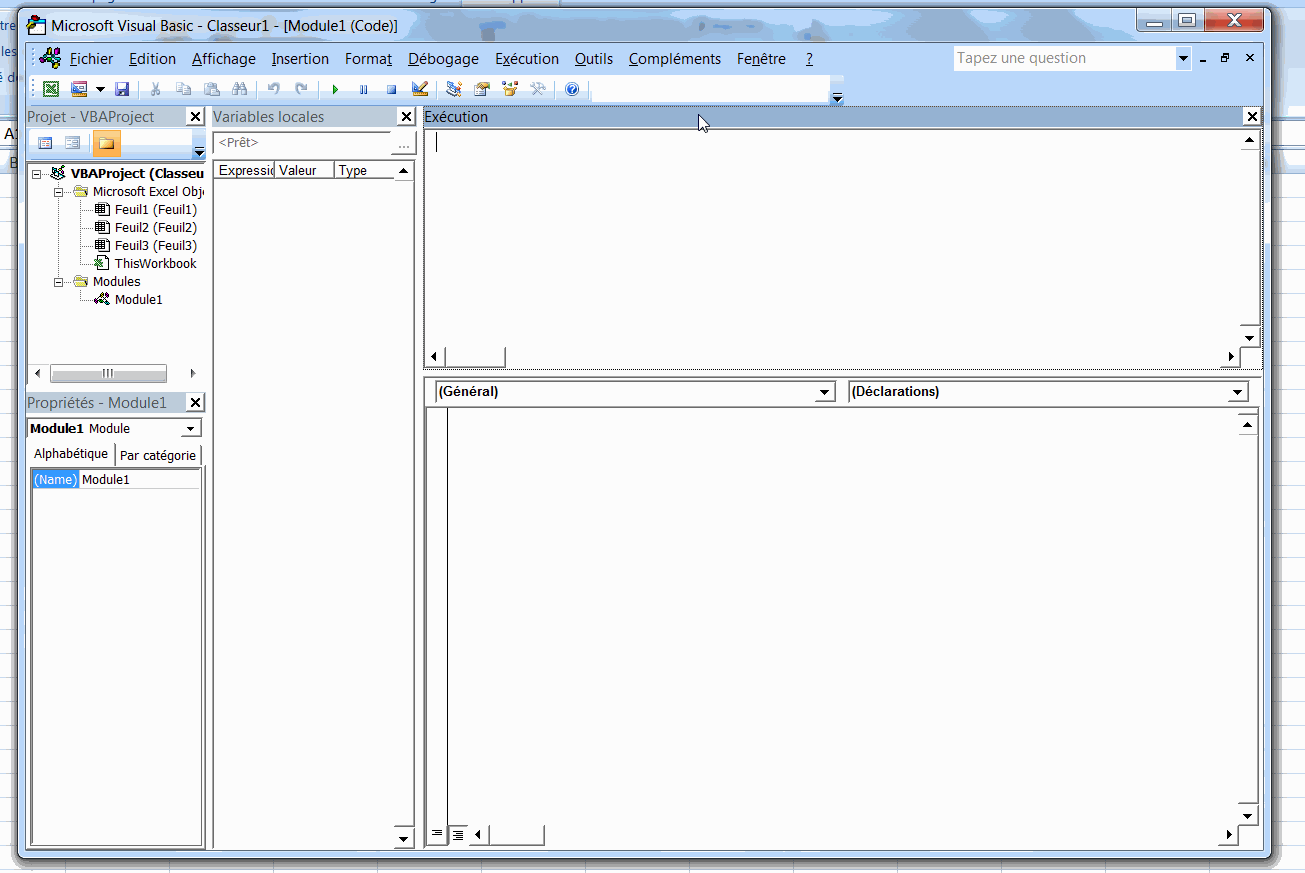1305x873 pixels.
Task: Open the Toolbox icon
Action: pyautogui.click(x=538, y=89)
